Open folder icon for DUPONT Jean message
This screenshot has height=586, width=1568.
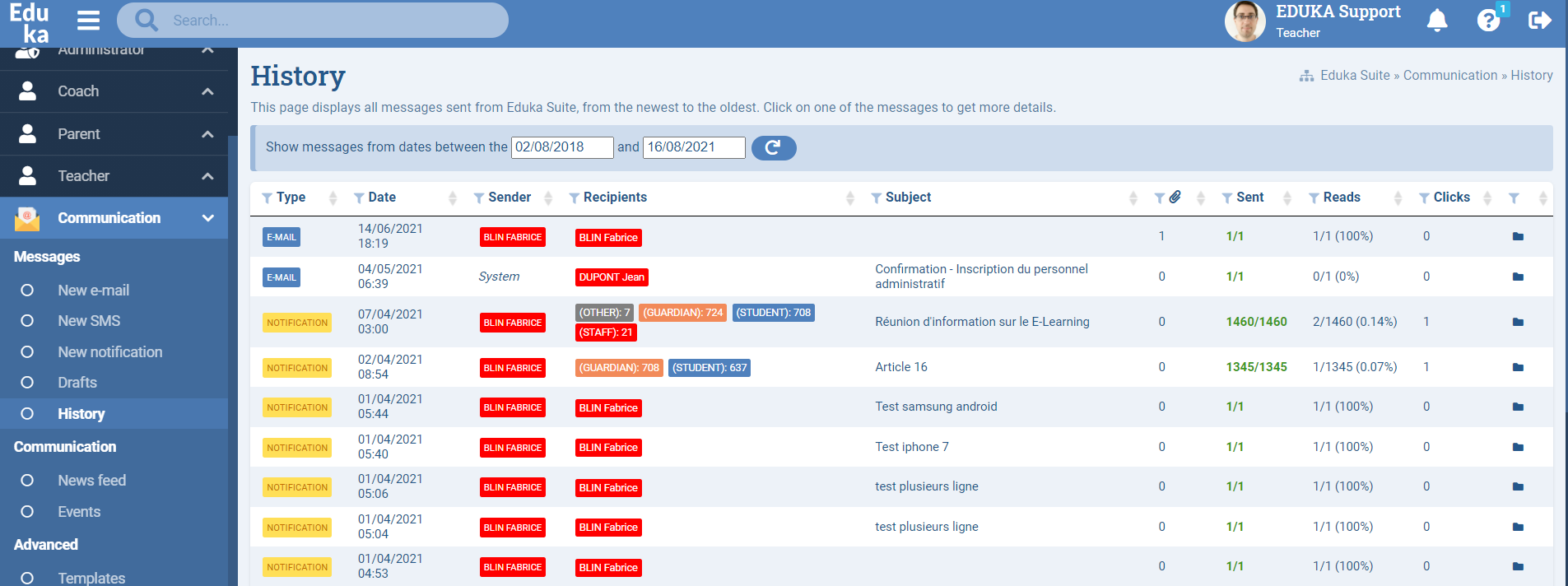pyautogui.click(x=1518, y=277)
